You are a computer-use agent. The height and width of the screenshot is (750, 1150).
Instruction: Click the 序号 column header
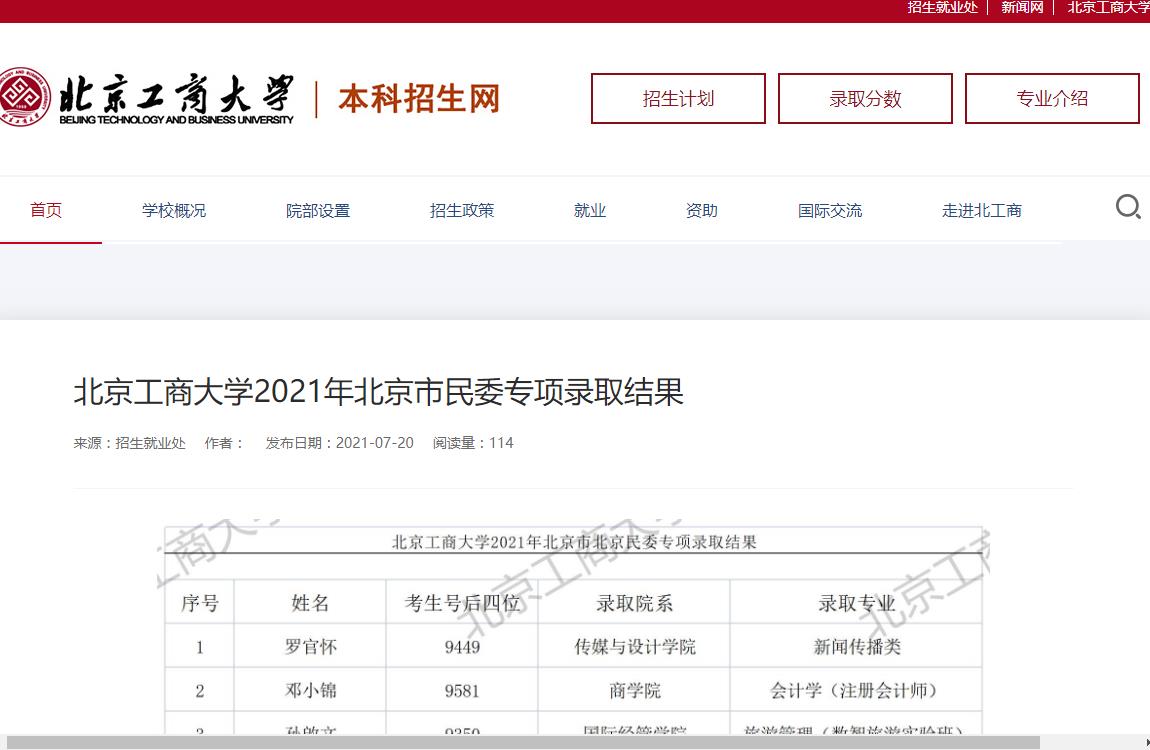pyautogui.click(x=199, y=603)
